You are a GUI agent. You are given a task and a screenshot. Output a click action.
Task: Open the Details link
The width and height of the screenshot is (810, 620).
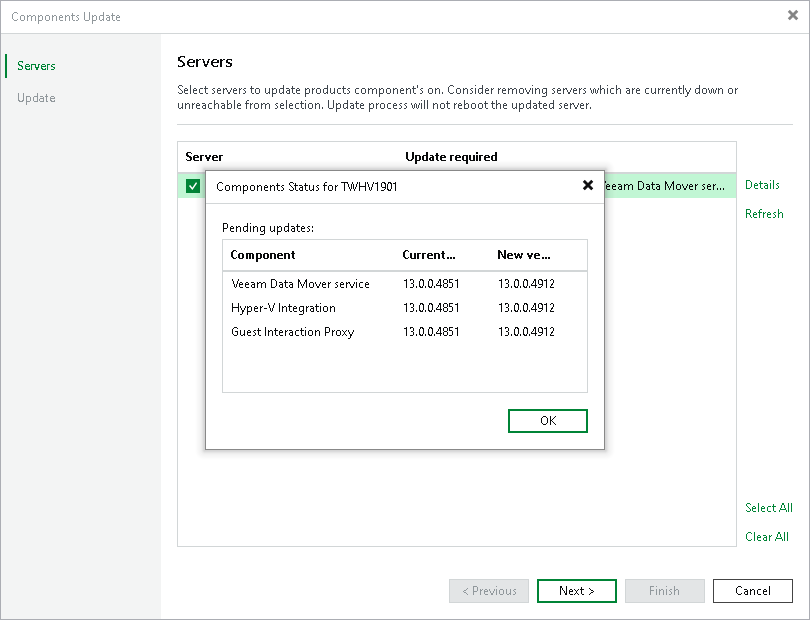click(x=762, y=185)
